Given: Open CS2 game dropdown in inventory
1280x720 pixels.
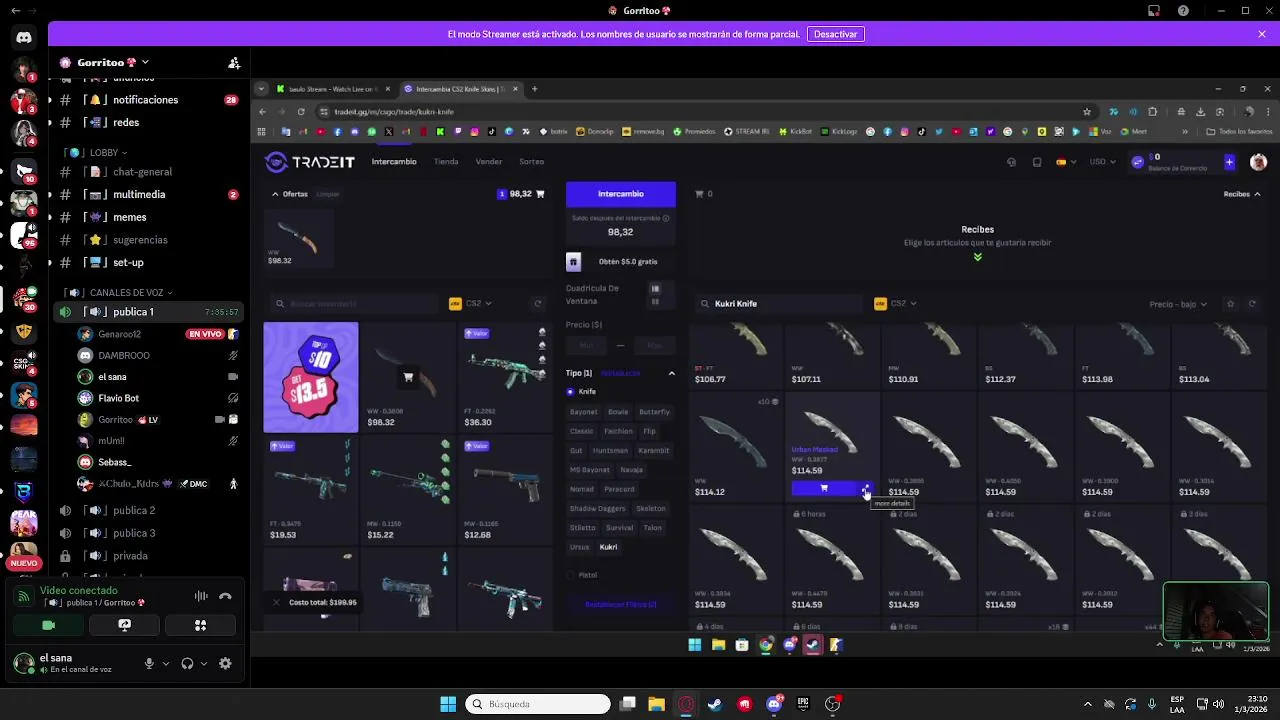Looking at the screenshot, I should (x=471, y=303).
